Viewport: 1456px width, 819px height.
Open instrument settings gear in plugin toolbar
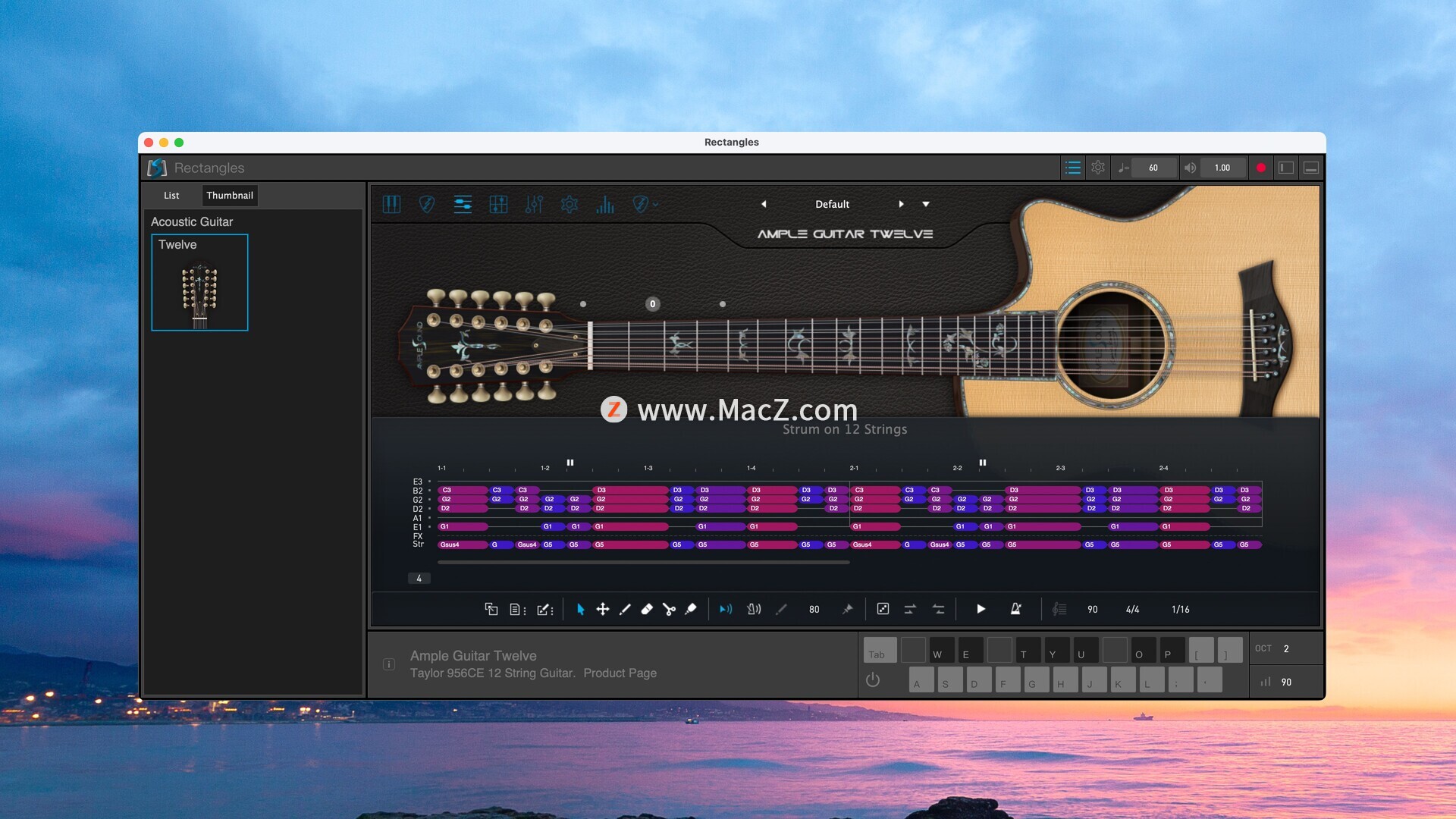[x=570, y=204]
